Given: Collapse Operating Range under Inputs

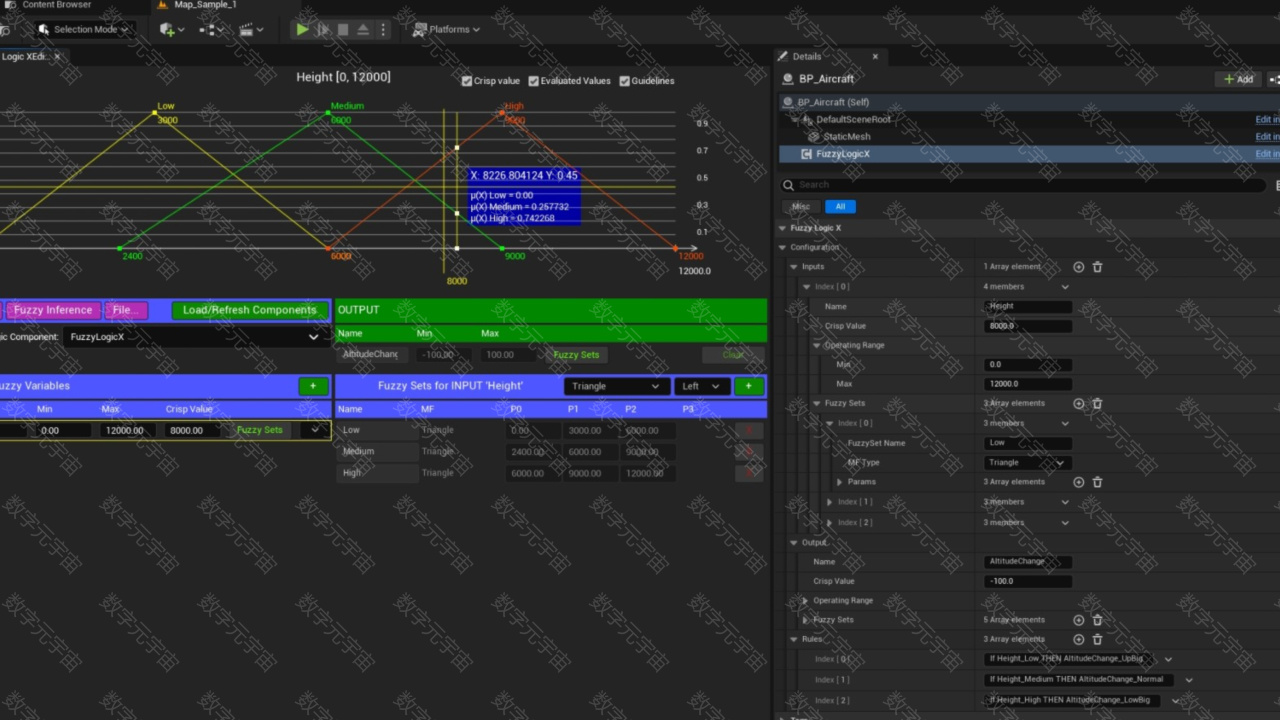Looking at the screenshot, I should (x=817, y=345).
